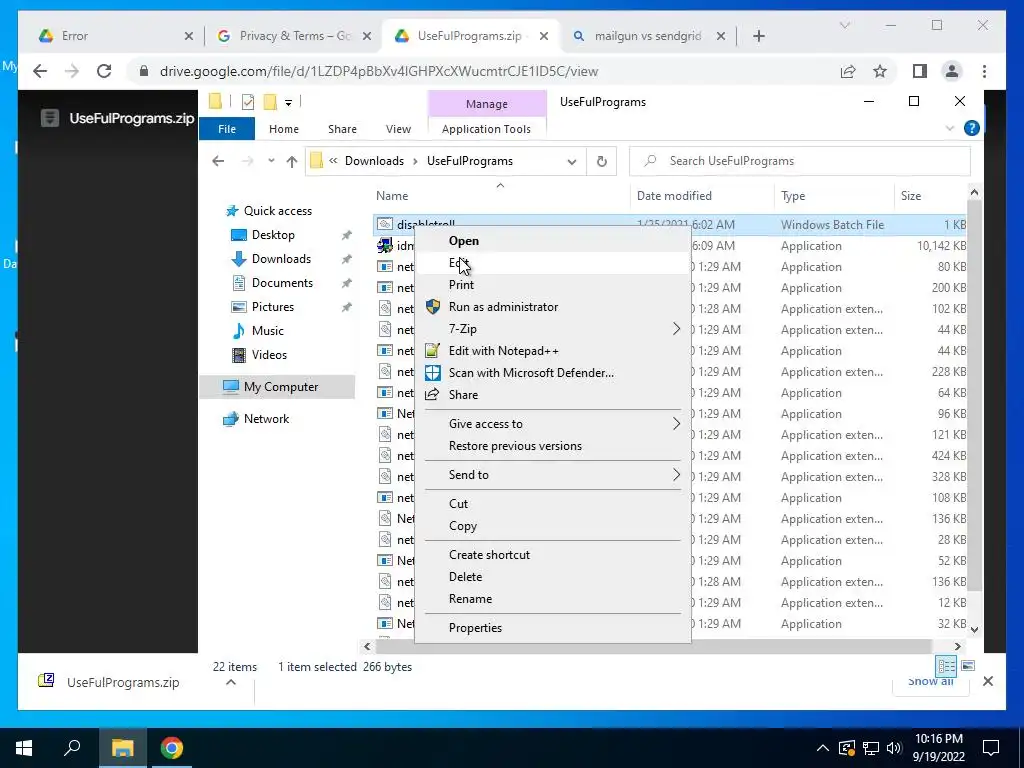Open the Application Tools tab
Image resolution: width=1024 pixels, height=768 pixels.
coord(487,129)
